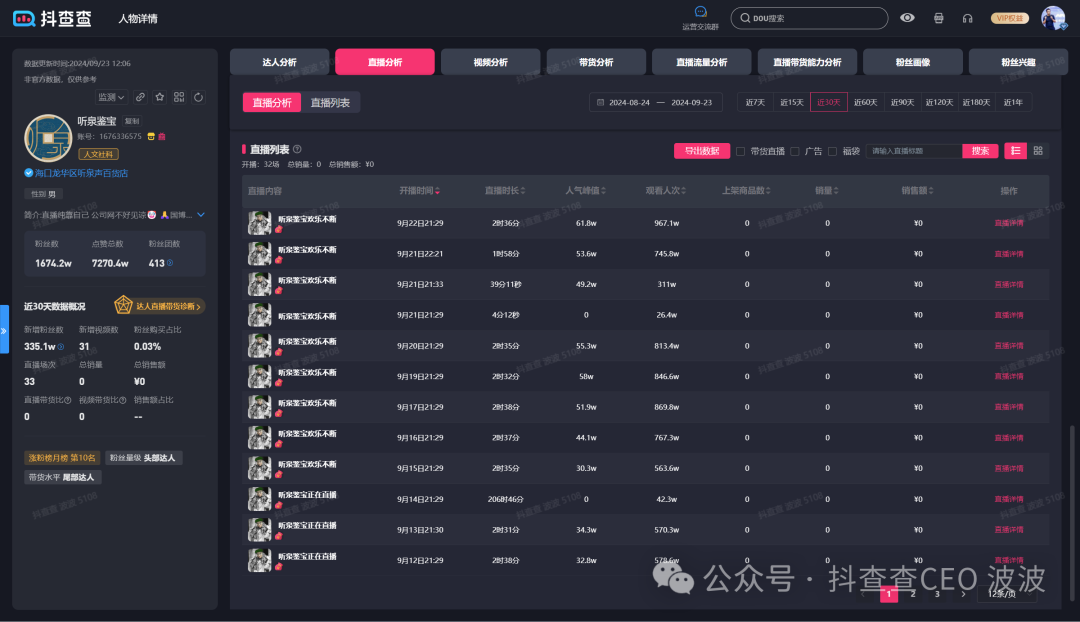Click the refresh data icon

198,97
